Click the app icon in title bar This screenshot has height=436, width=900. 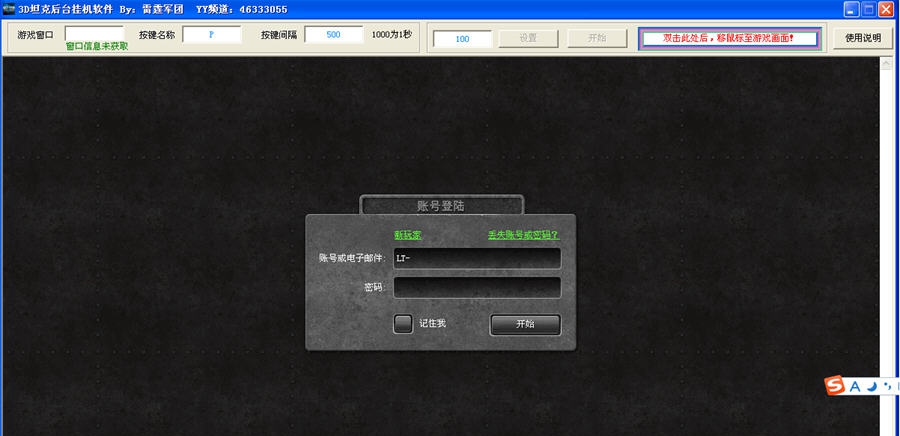tap(9, 9)
